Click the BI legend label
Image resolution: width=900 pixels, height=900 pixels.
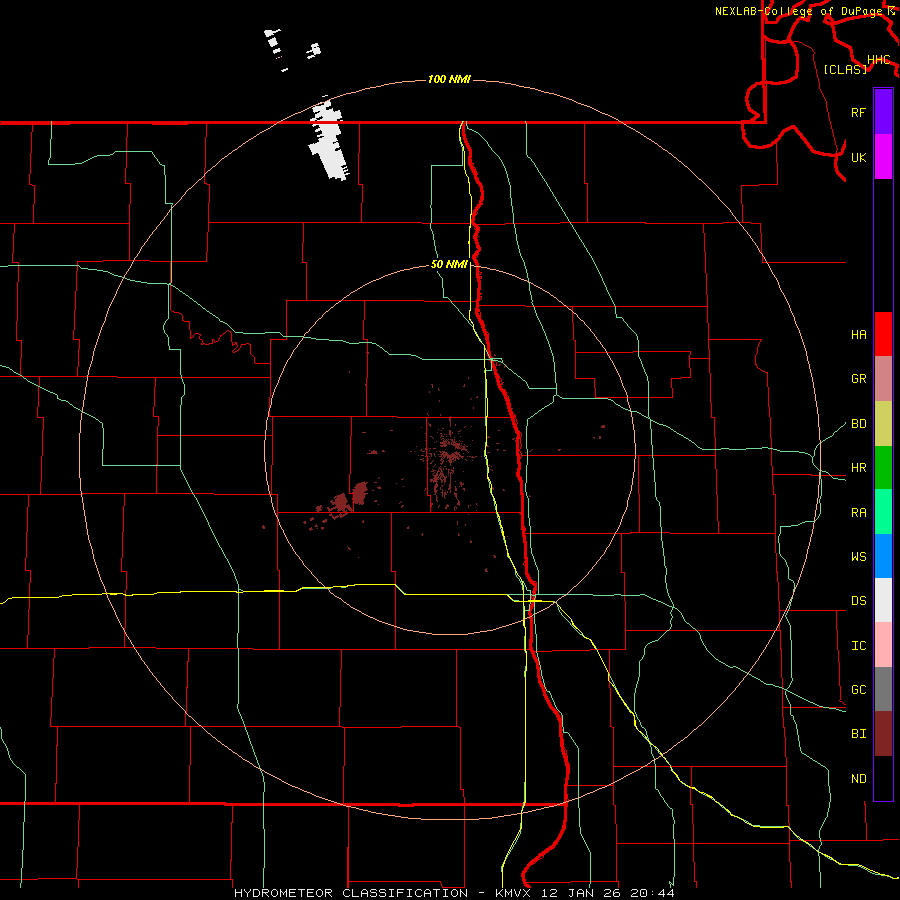pos(858,734)
